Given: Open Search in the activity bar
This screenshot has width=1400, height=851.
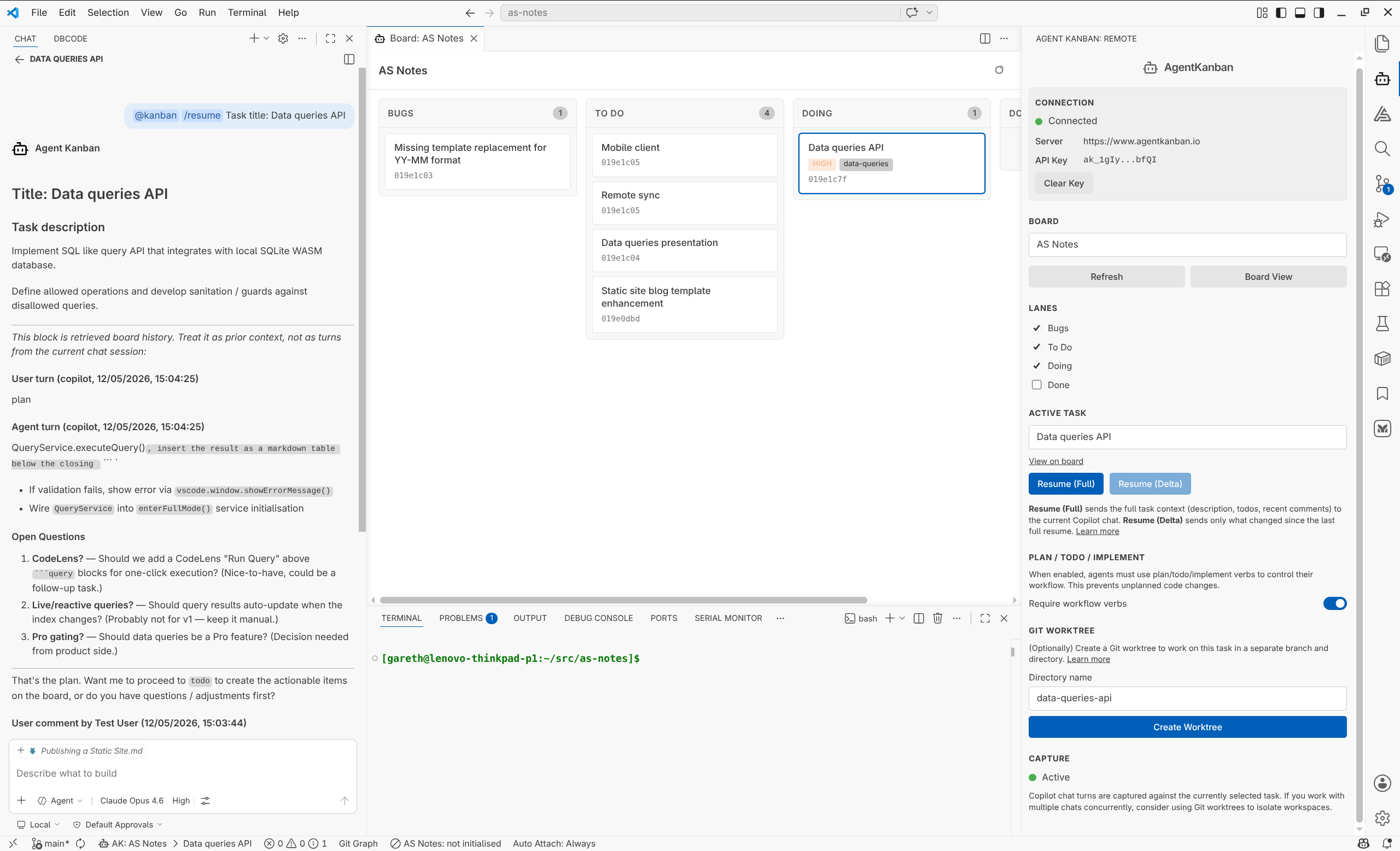Looking at the screenshot, I should [x=1382, y=149].
